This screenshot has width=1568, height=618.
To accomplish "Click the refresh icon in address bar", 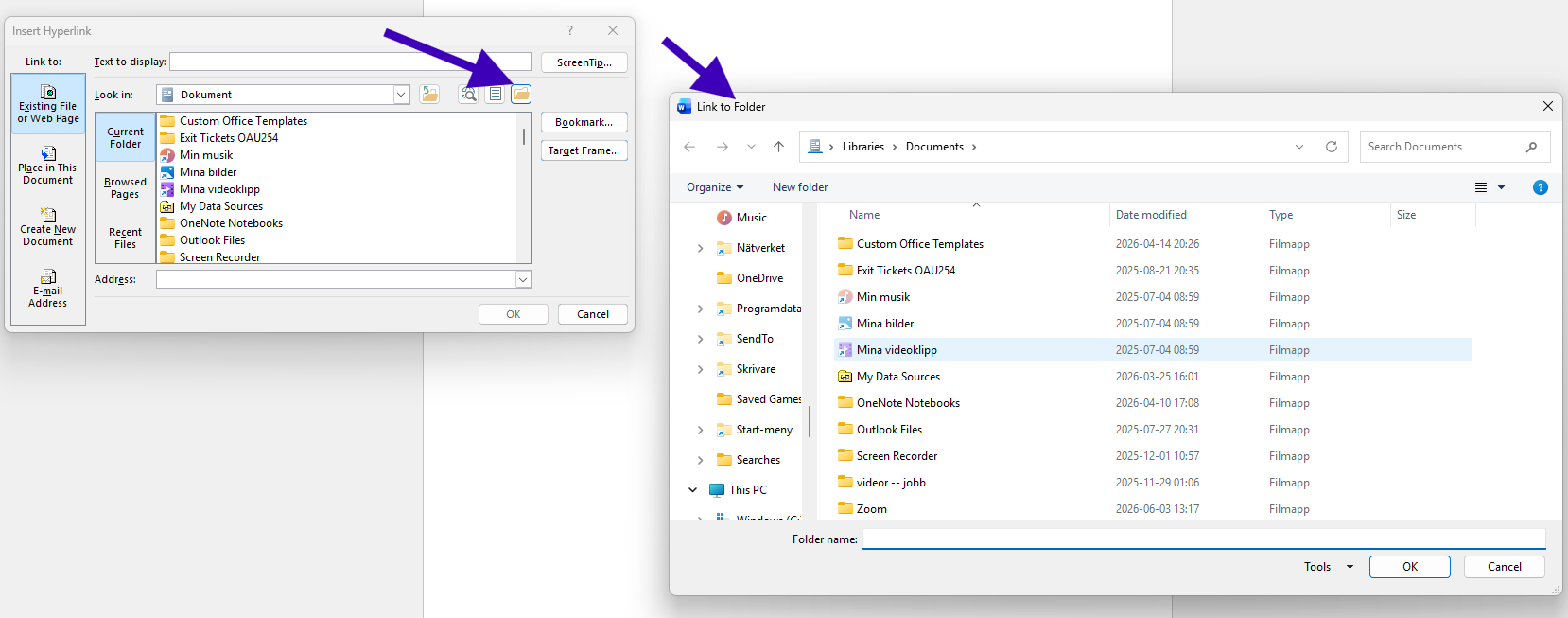I will tap(1332, 147).
